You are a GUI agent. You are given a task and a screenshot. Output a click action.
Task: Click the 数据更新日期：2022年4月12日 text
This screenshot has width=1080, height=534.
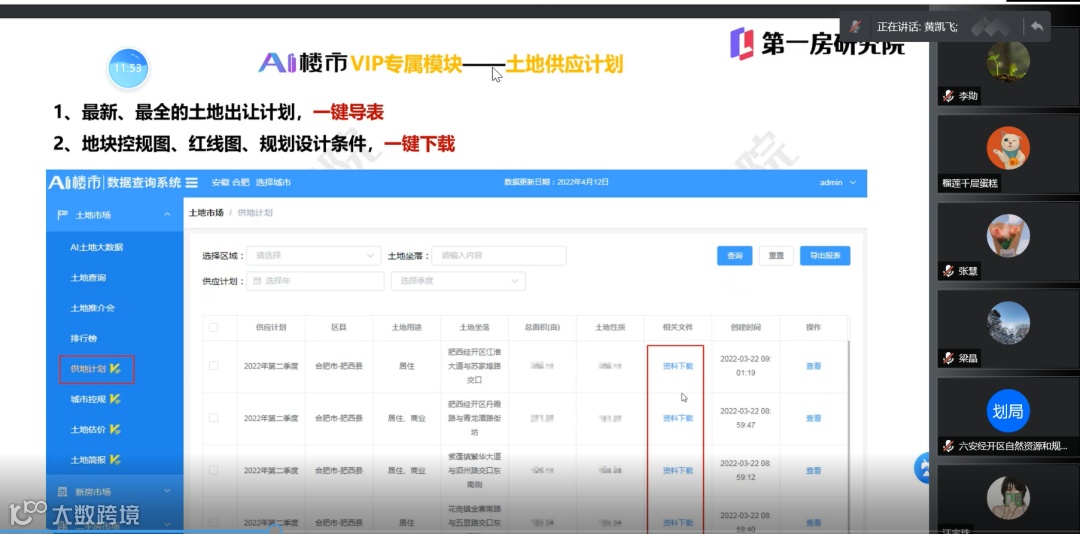pyautogui.click(x=557, y=183)
